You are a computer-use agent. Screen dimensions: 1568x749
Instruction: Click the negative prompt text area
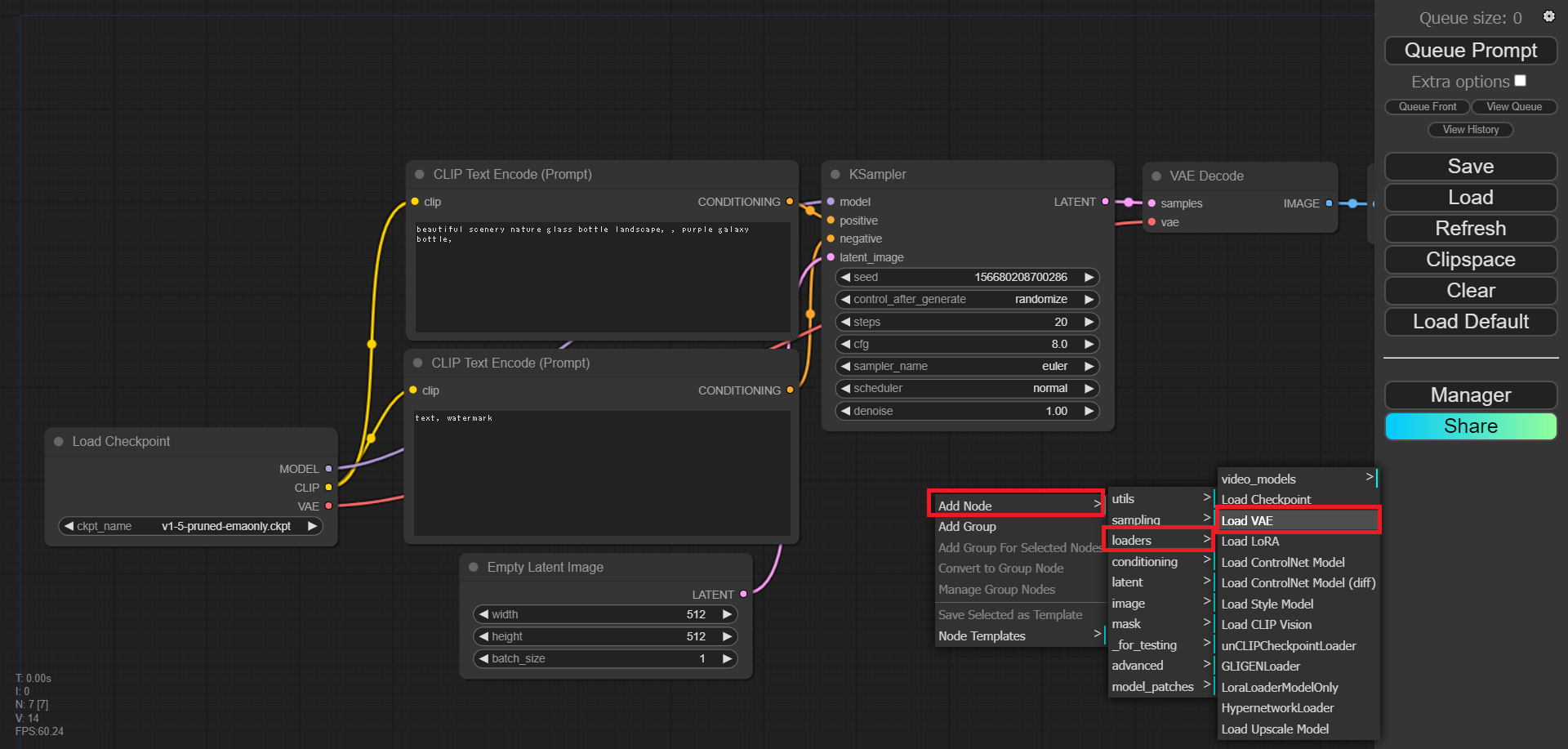(x=601, y=474)
